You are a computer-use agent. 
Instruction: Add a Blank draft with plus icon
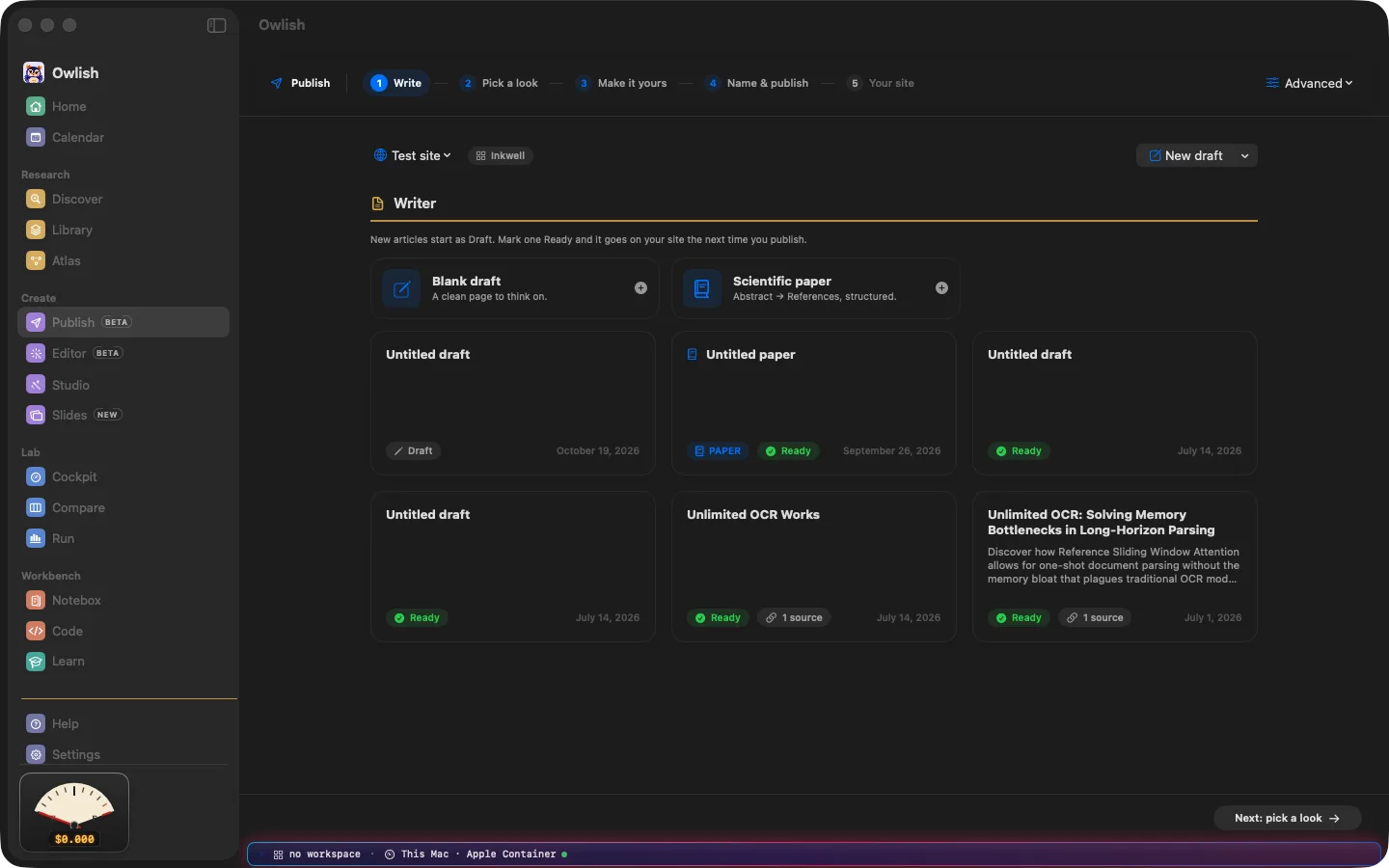point(640,288)
